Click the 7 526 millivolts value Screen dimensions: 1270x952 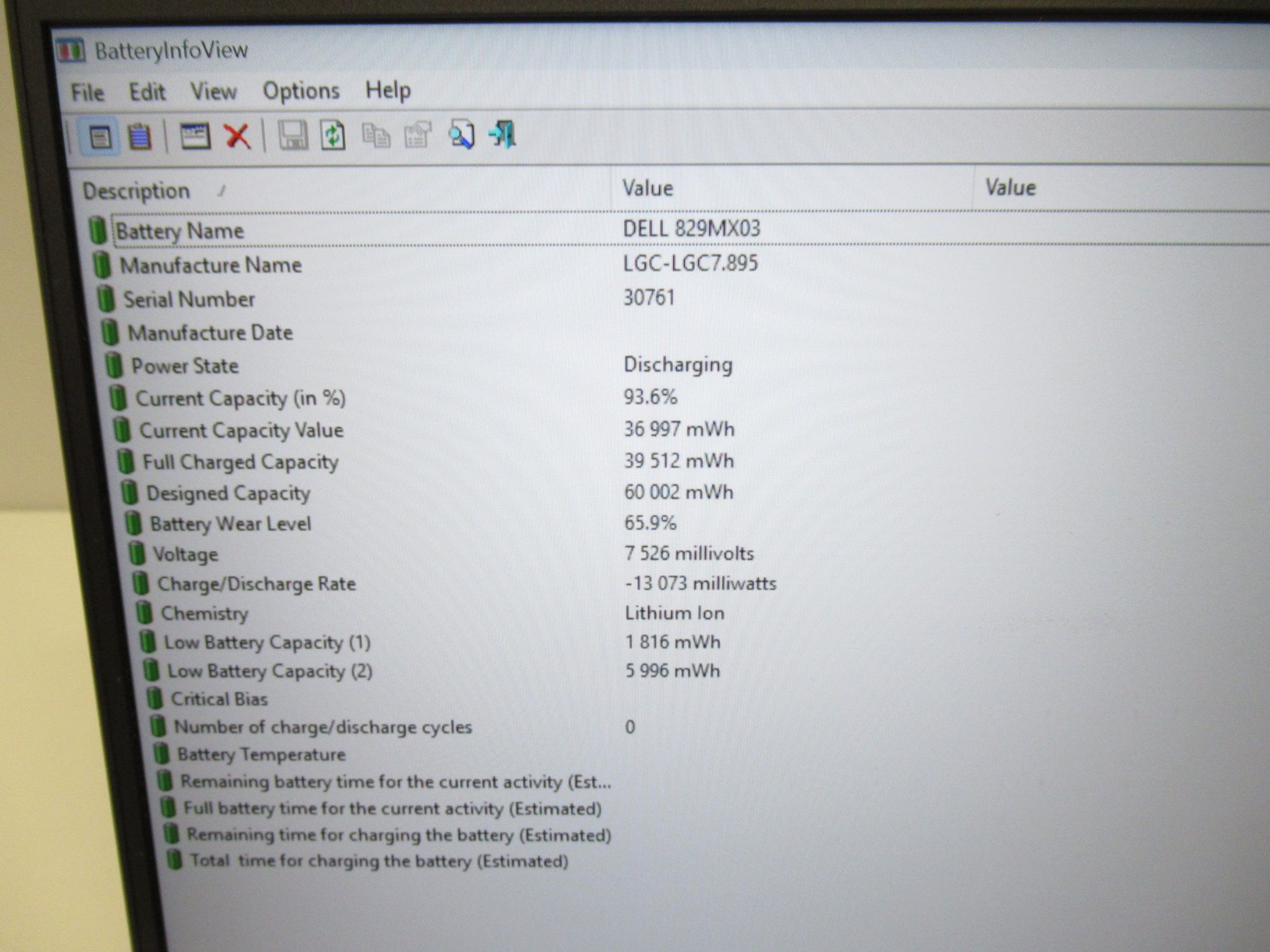[x=689, y=553]
